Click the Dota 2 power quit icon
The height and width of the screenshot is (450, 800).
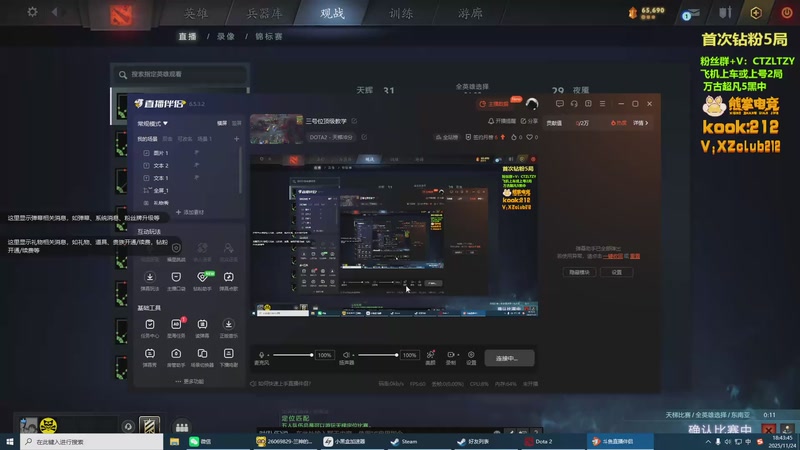pos(787,13)
